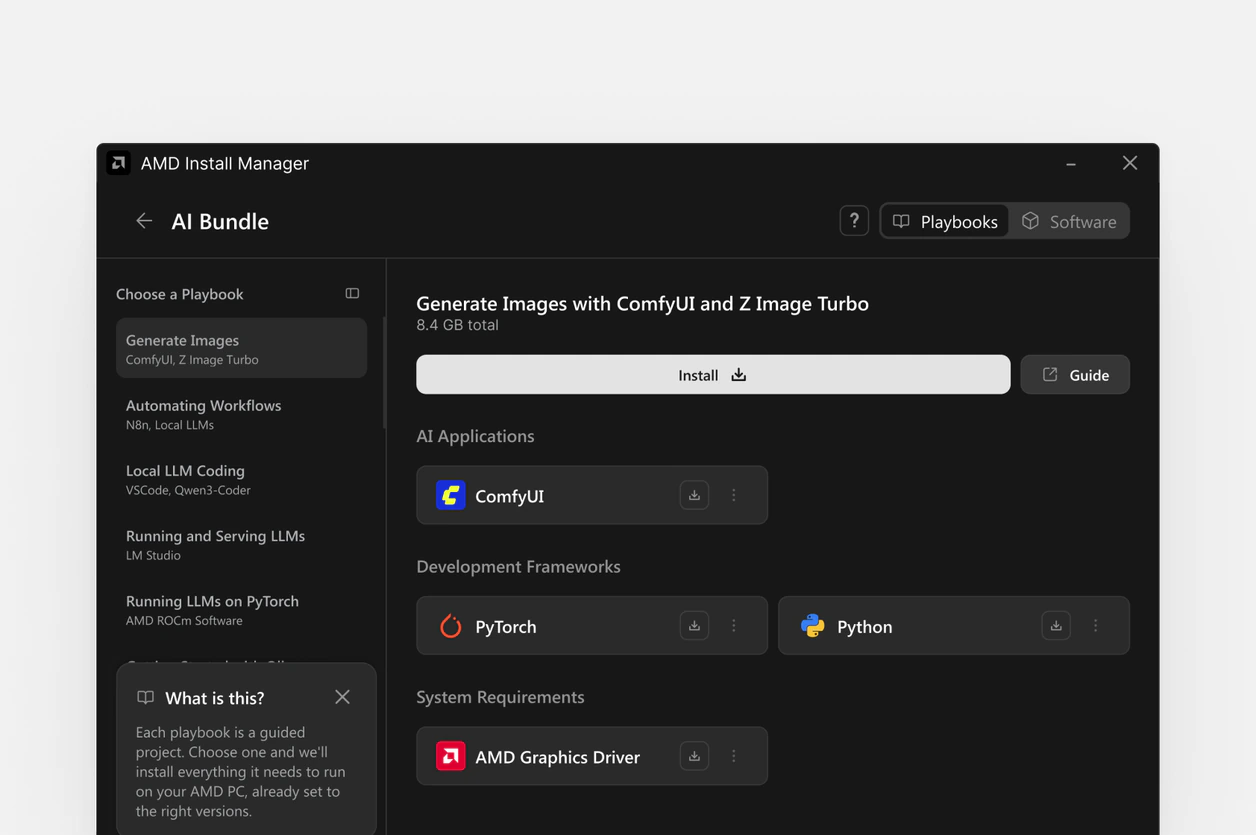Click the Generate Images with ComfyUI title
Screen dimensions: 1256x835
pos(642,303)
